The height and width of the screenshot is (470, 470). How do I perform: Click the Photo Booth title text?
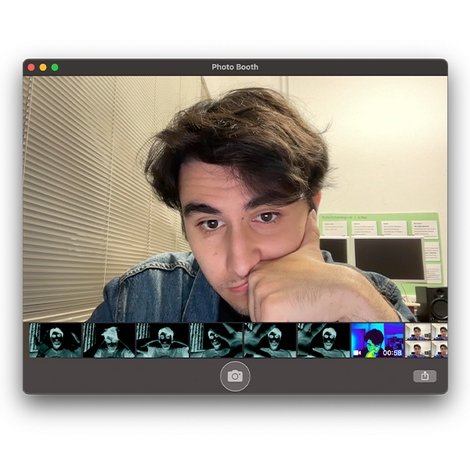point(235,67)
